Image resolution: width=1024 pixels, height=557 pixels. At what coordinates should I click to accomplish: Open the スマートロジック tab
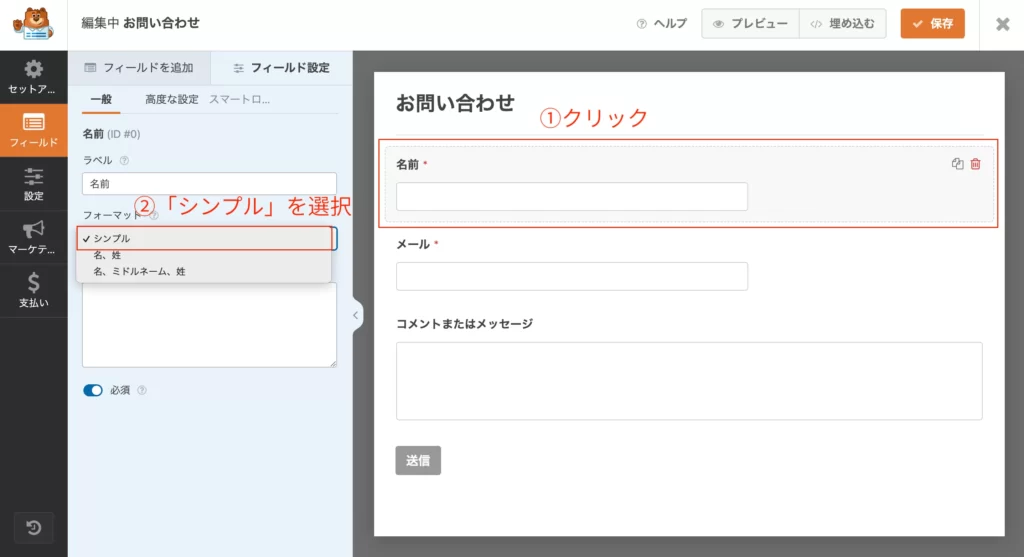[240, 99]
